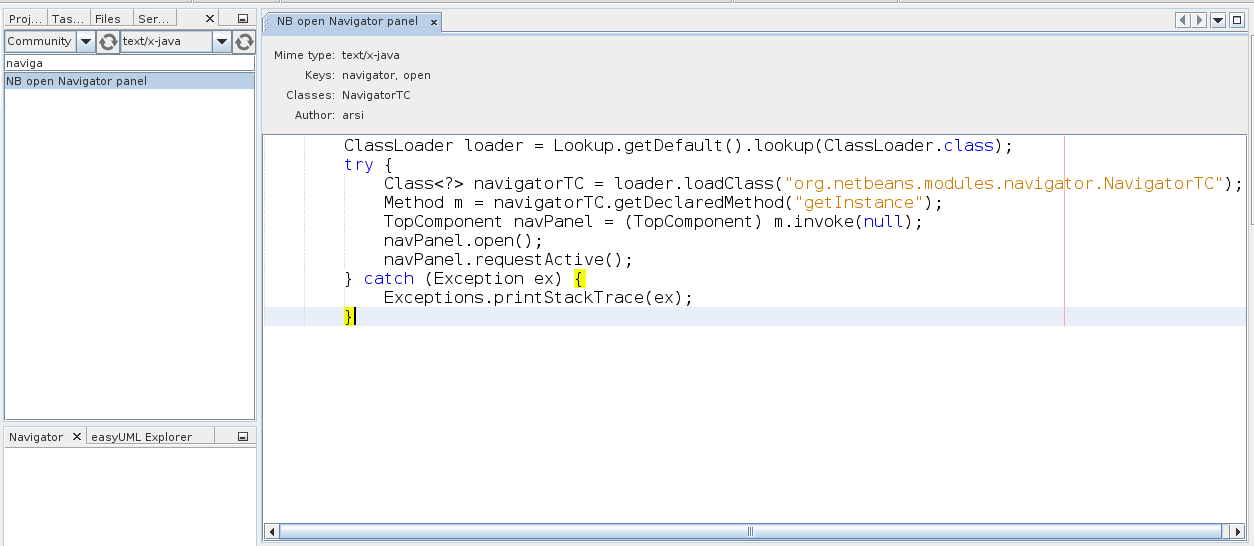Click the 'Exceptions.printStackTrace(ex);' line
The height and width of the screenshot is (546, 1254).
(x=538, y=298)
